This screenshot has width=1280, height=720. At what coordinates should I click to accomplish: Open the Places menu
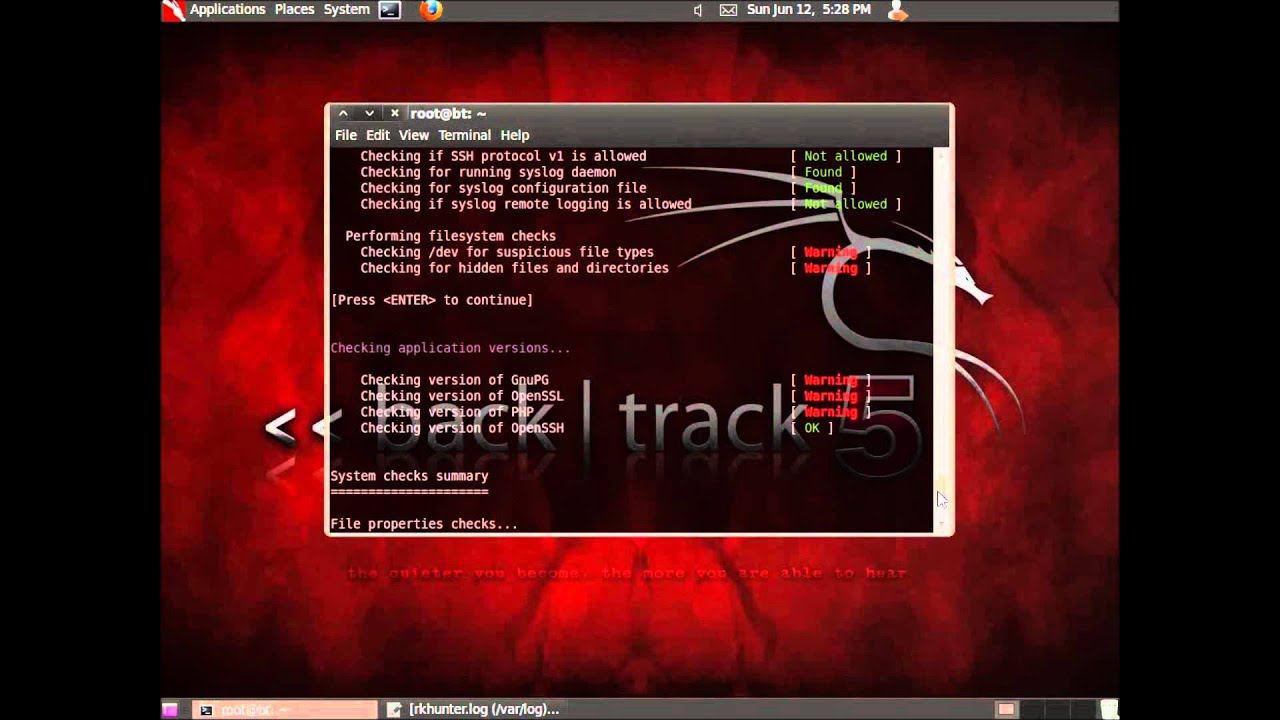coord(294,9)
